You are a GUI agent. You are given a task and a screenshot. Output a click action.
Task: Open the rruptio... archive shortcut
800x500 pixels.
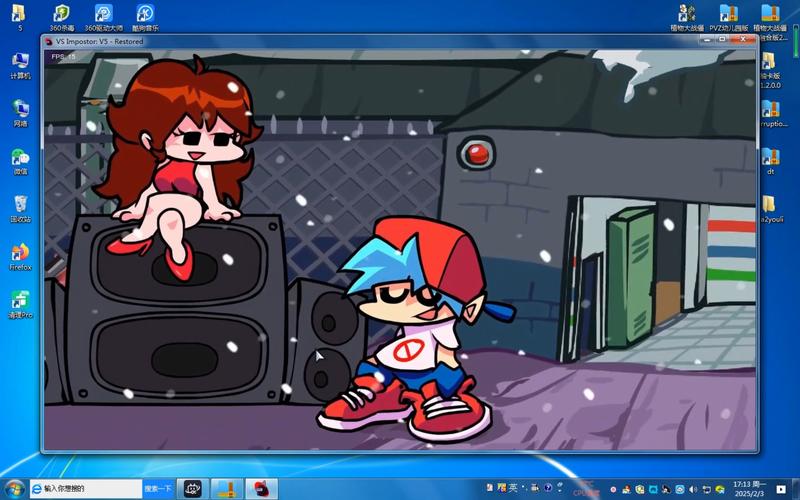click(x=773, y=113)
